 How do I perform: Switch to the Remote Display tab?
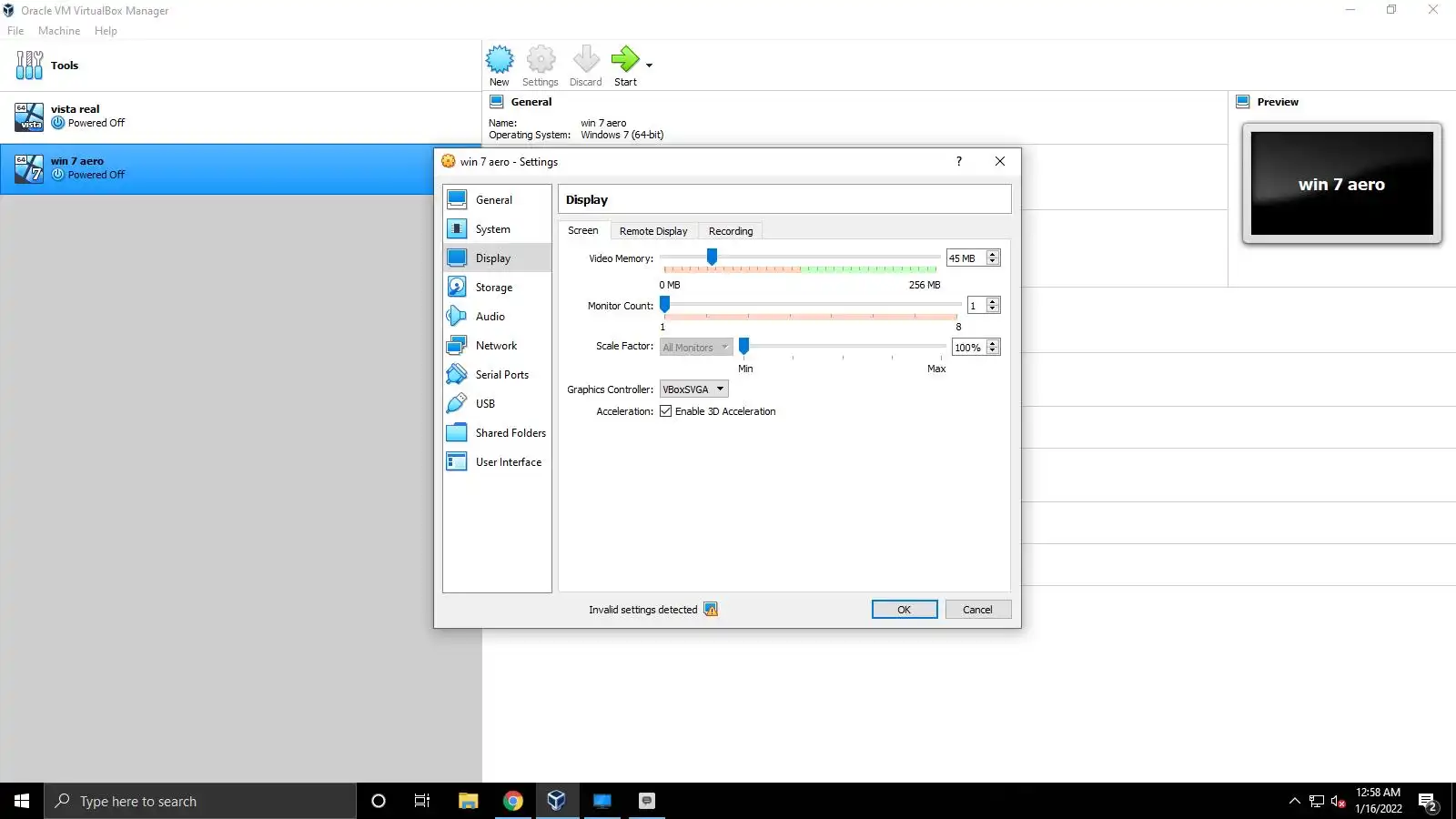[653, 231]
